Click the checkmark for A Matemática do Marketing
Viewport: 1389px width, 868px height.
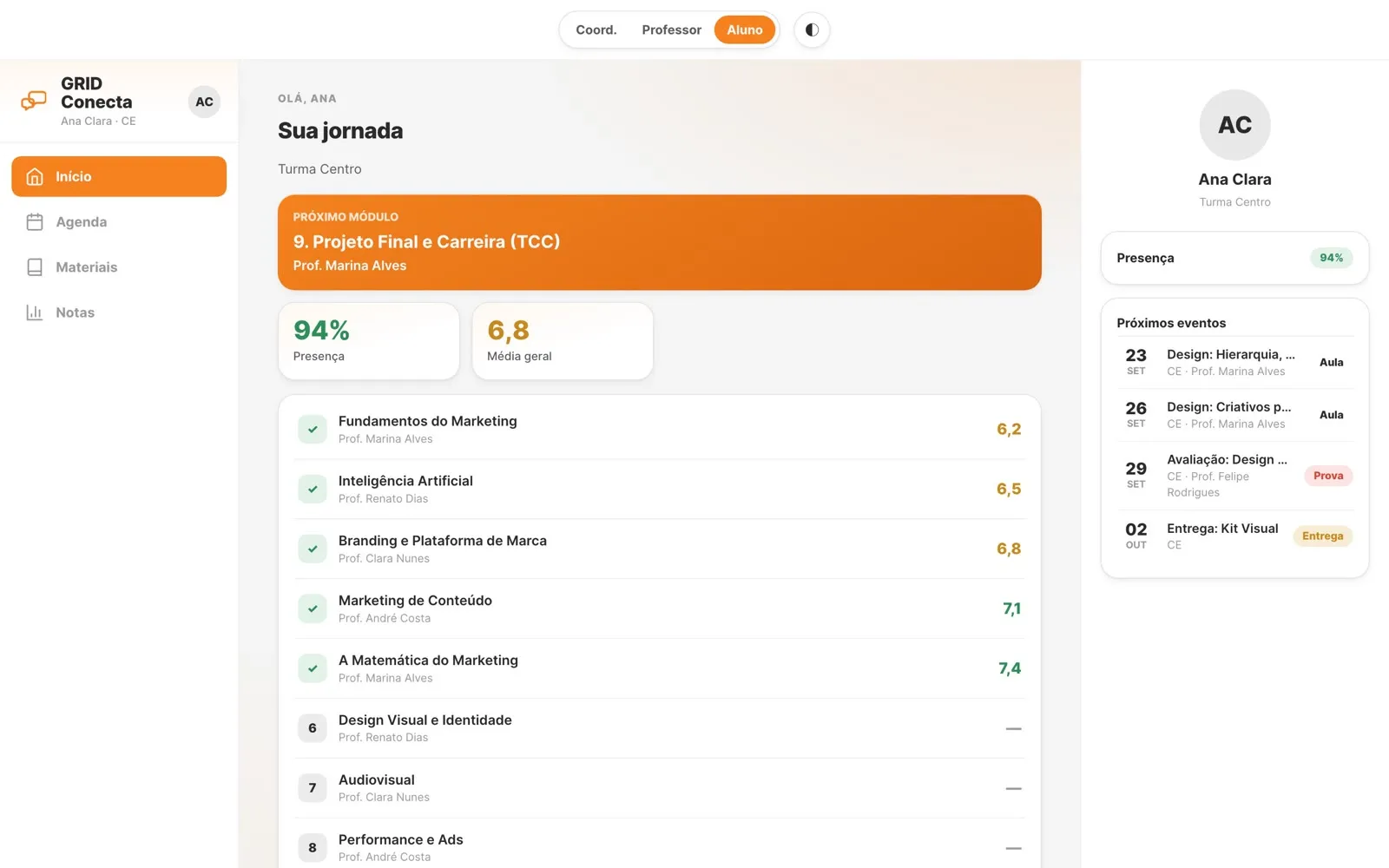tap(313, 668)
